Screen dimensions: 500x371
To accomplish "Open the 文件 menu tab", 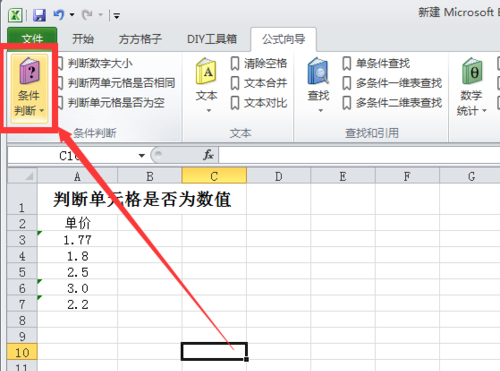I will [x=32, y=39].
